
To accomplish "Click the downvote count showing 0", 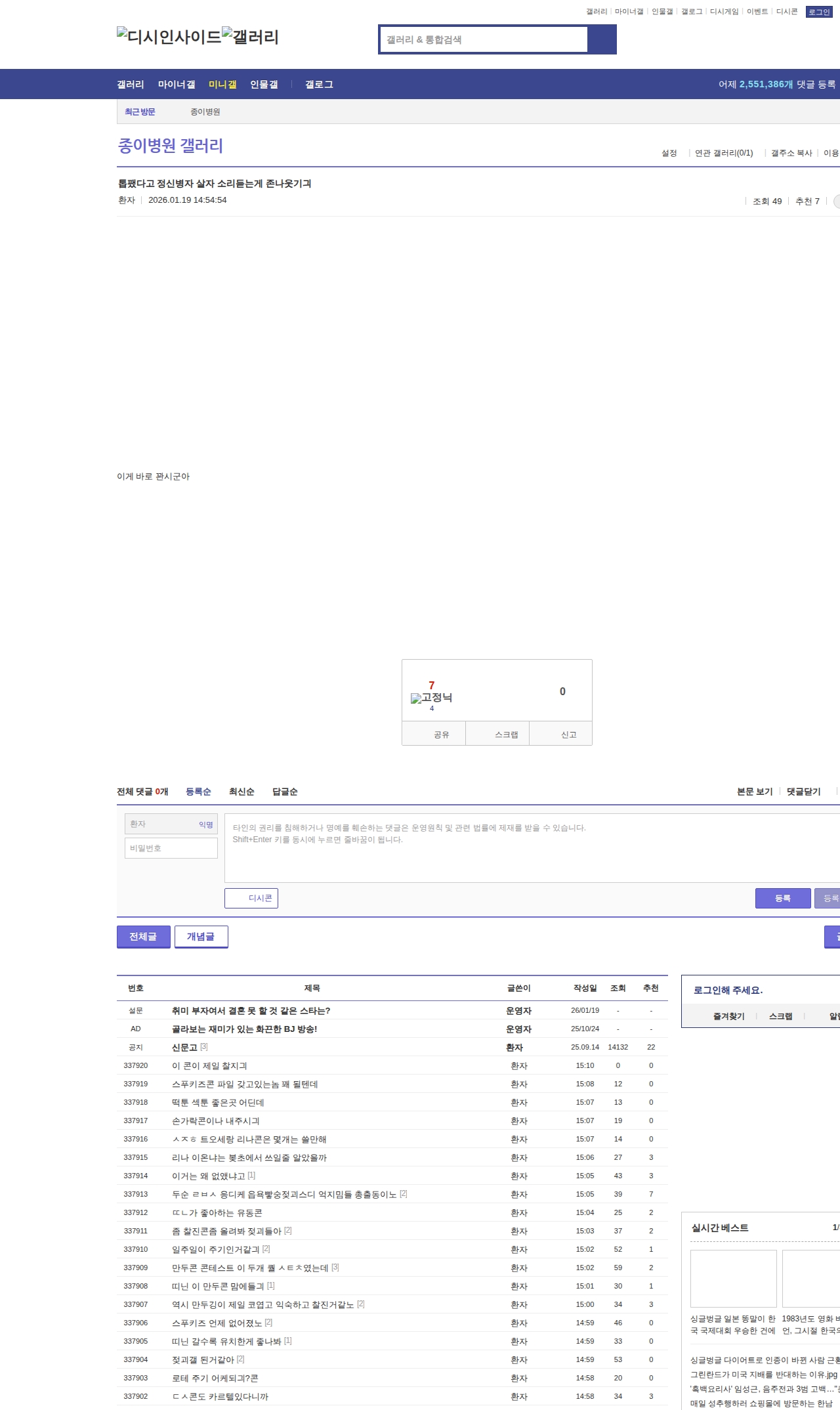I will pyautogui.click(x=562, y=691).
